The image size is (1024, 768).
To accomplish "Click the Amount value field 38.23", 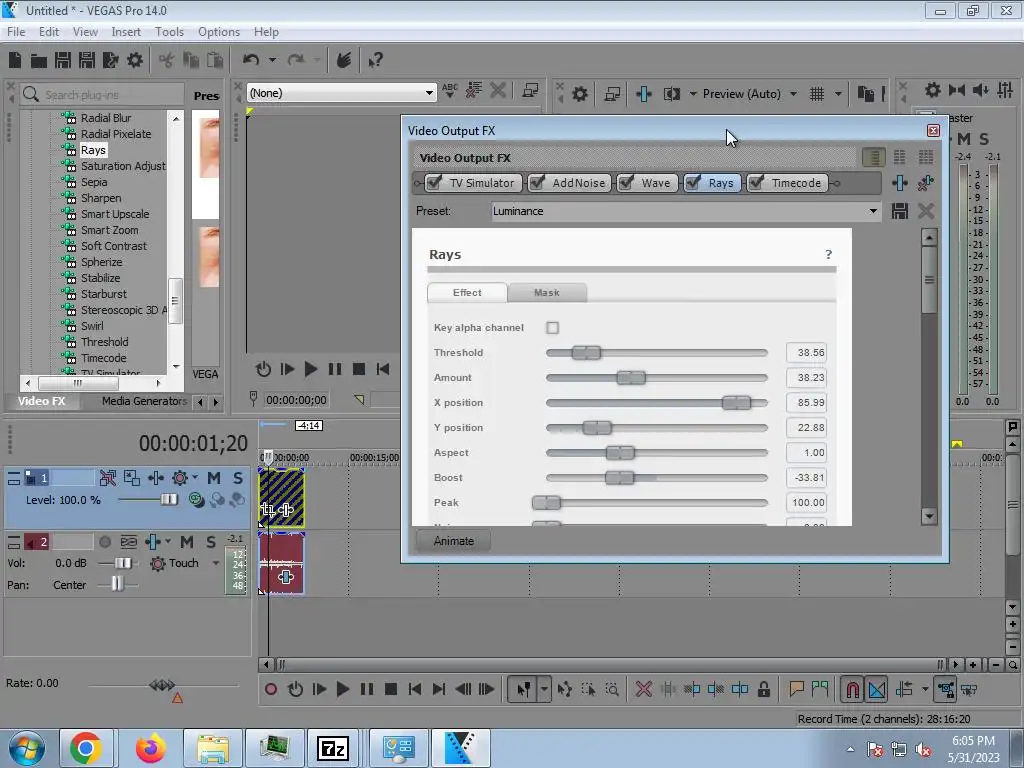I will (x=807, y=377).
